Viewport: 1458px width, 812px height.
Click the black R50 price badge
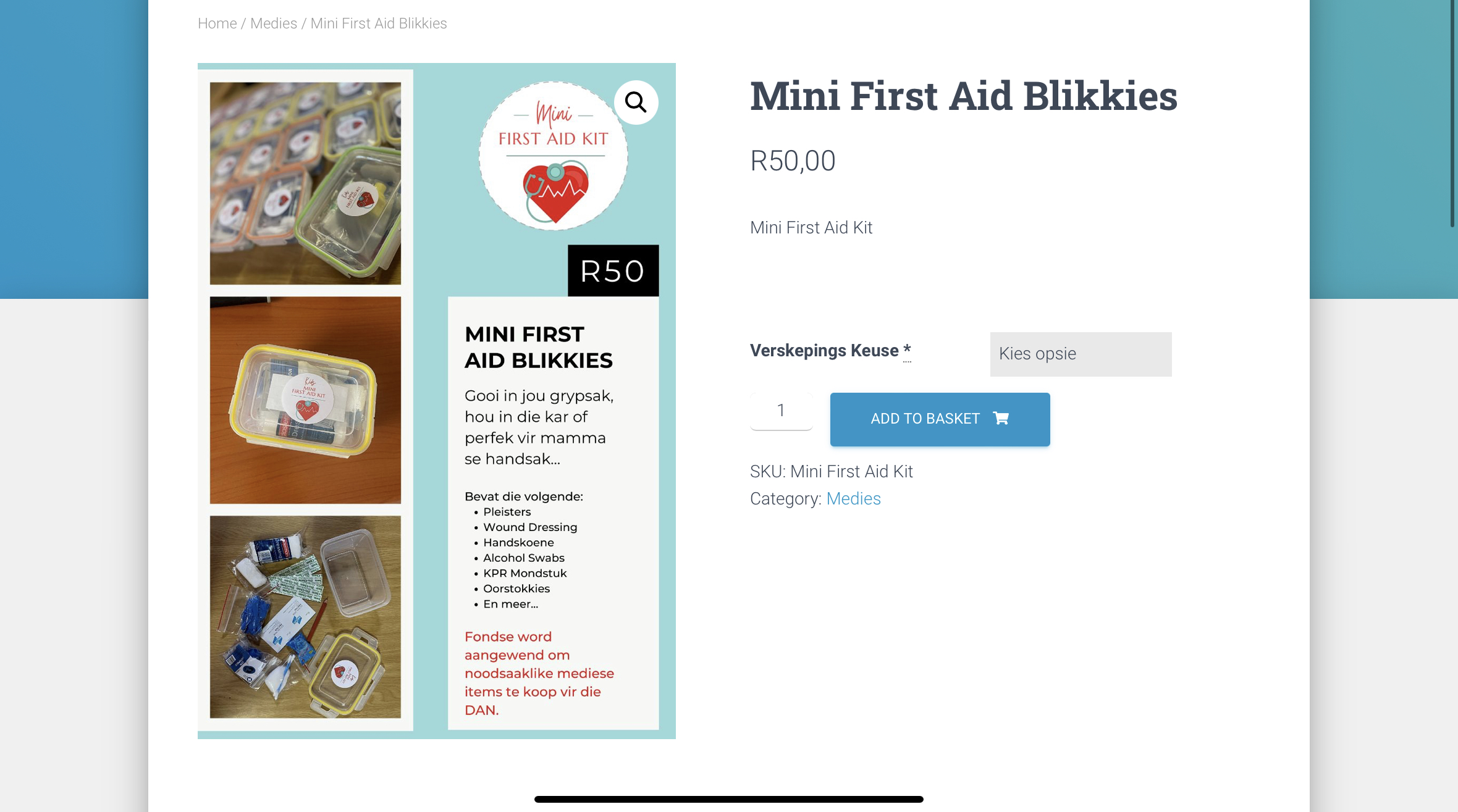pos(613,271)
